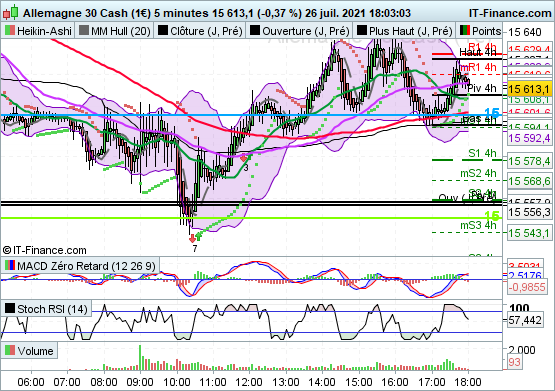Click the 15 640 price axis label
Screen dimensions: 555x391
click(x=525, y=32)
